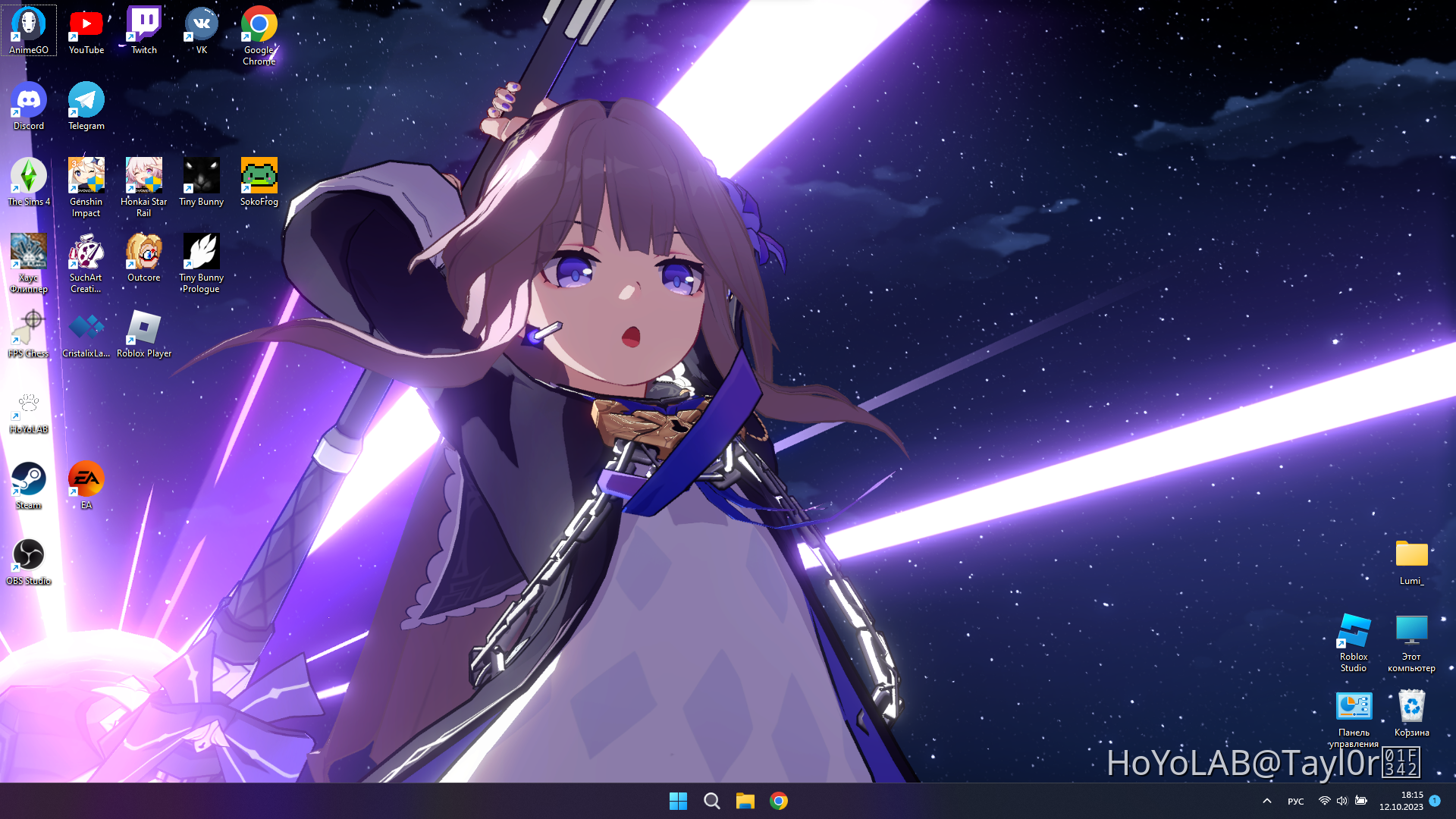Select the FPS Chess icon
Viewport: 1456px width, 819px height.
click(29, 334)
